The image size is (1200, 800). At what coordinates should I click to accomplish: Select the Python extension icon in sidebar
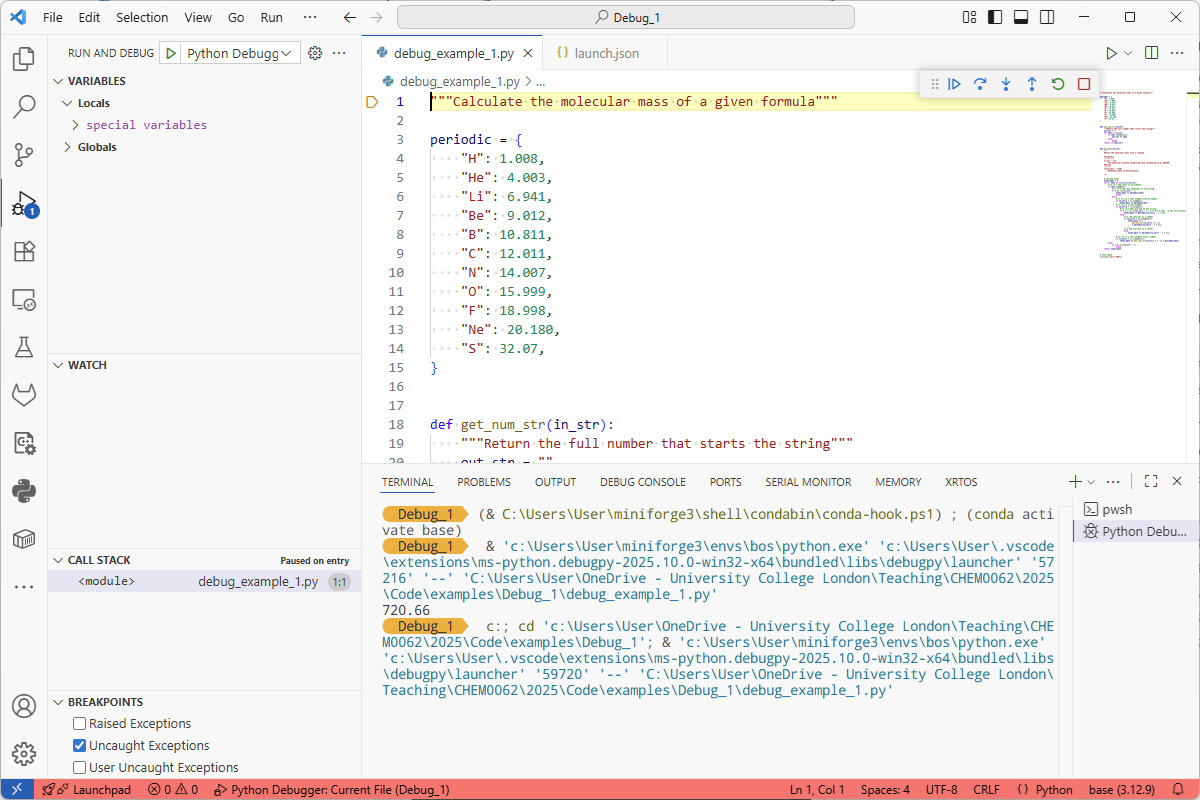point(24,491)
